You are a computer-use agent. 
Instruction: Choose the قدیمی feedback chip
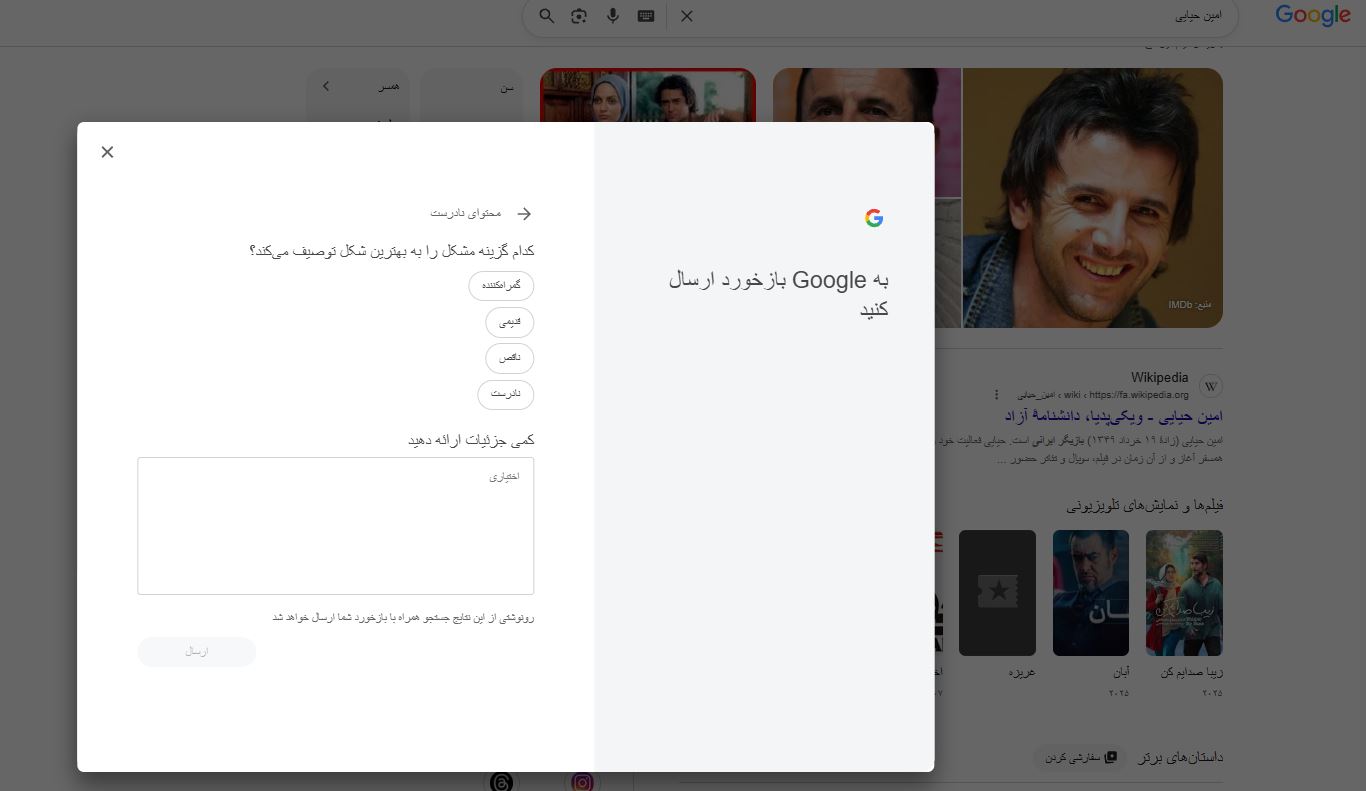click(510, 322)
